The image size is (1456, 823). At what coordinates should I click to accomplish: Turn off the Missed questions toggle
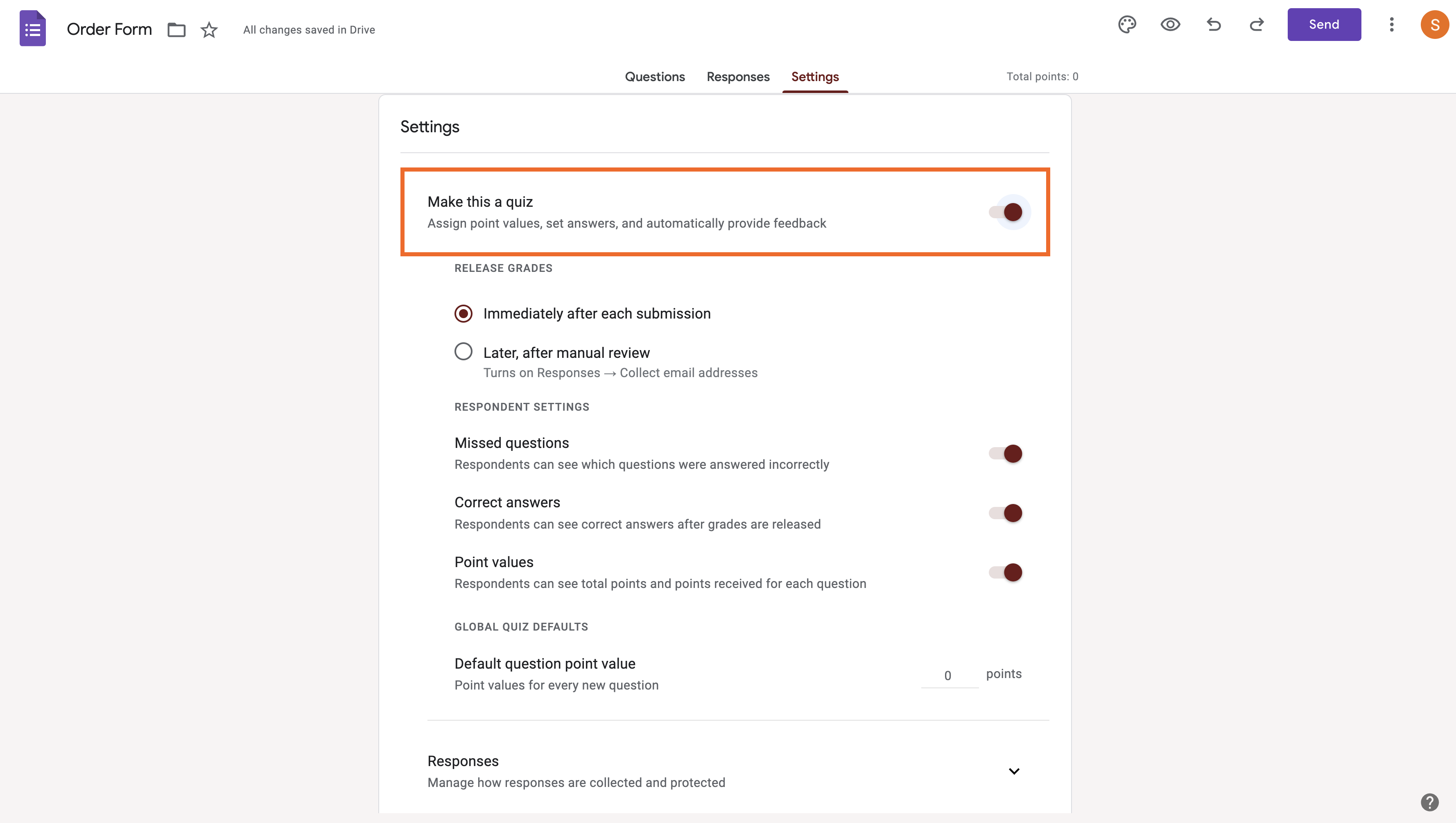[1006, 453]
